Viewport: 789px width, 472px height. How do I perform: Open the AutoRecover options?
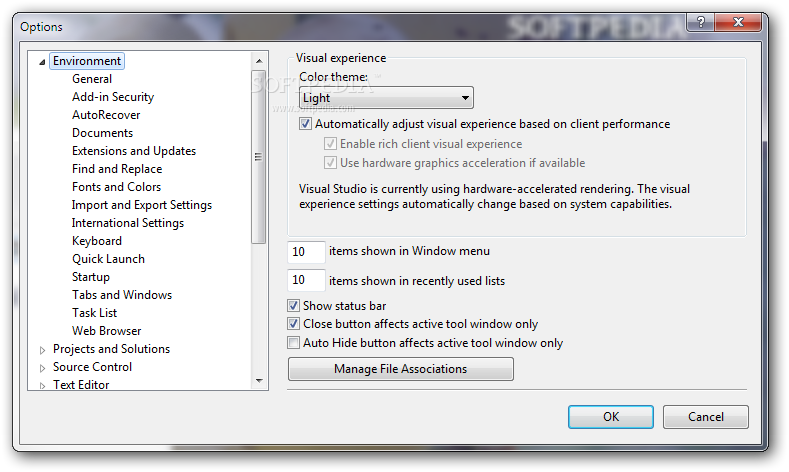(106, 115)
